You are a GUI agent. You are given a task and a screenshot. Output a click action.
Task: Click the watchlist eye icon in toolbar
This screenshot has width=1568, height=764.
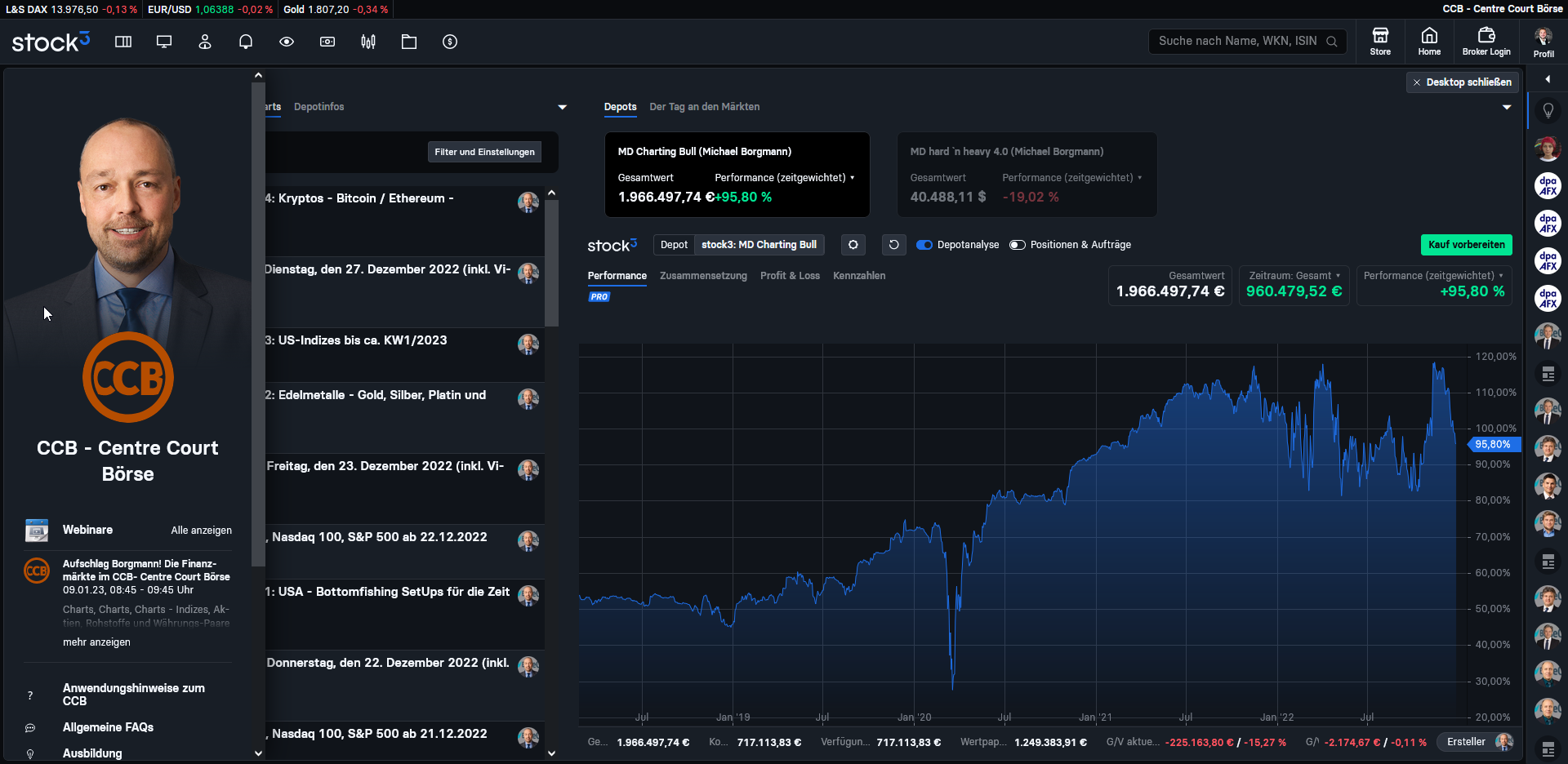[287, 42]
